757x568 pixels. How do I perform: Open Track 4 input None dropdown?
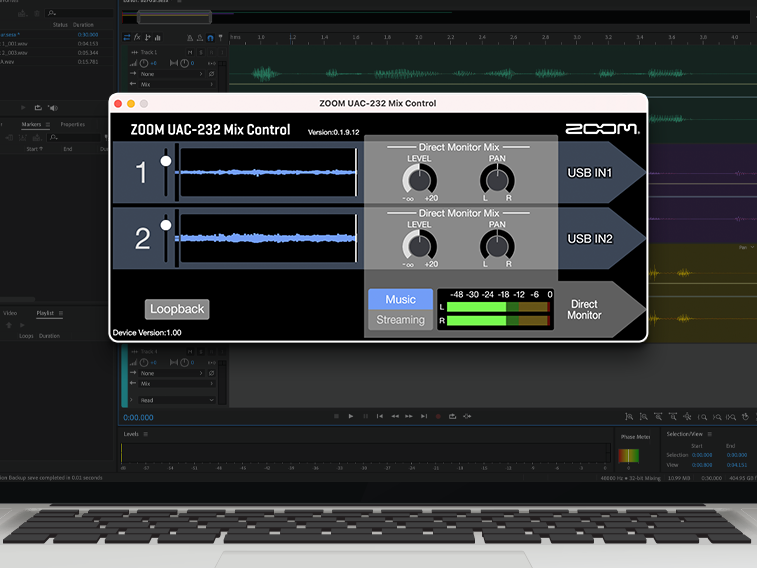(171, 373)
